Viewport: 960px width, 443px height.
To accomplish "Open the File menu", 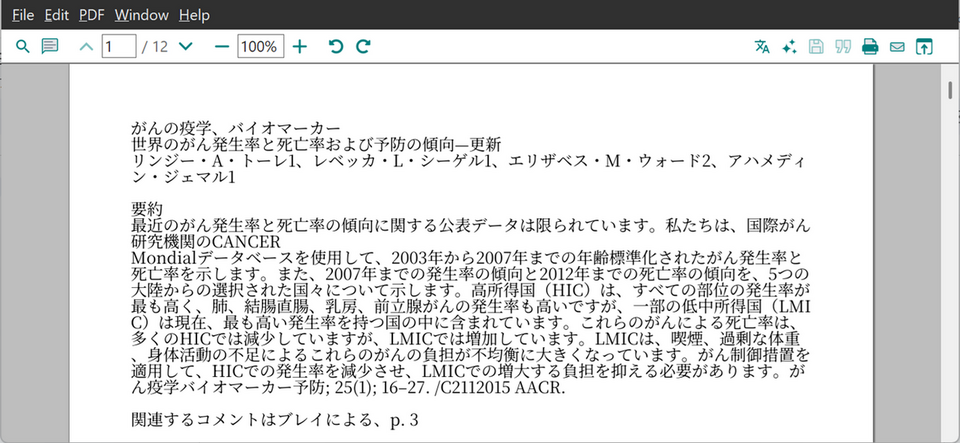I will tap(23, 15).
